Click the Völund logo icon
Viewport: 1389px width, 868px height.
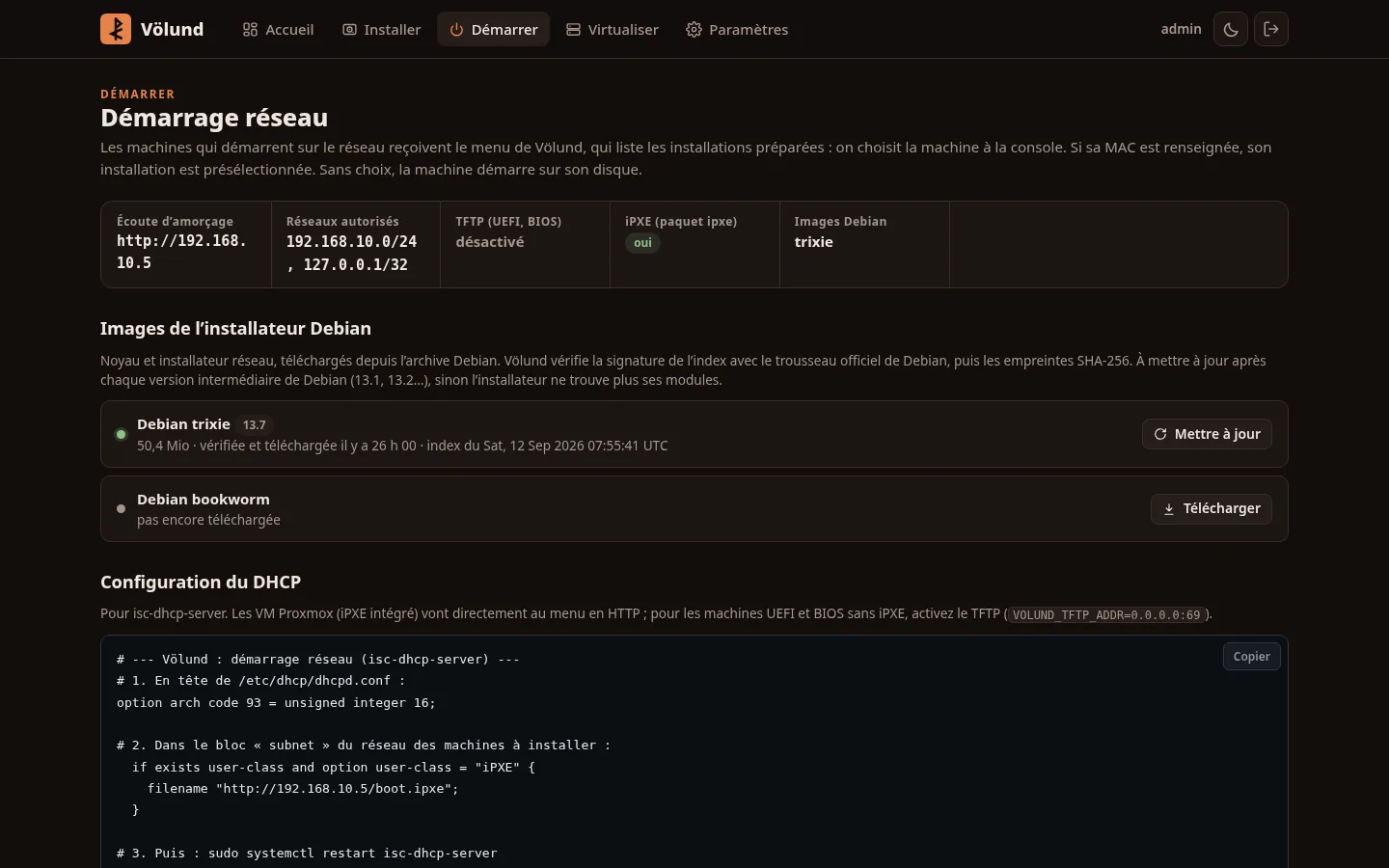(116, 29)
